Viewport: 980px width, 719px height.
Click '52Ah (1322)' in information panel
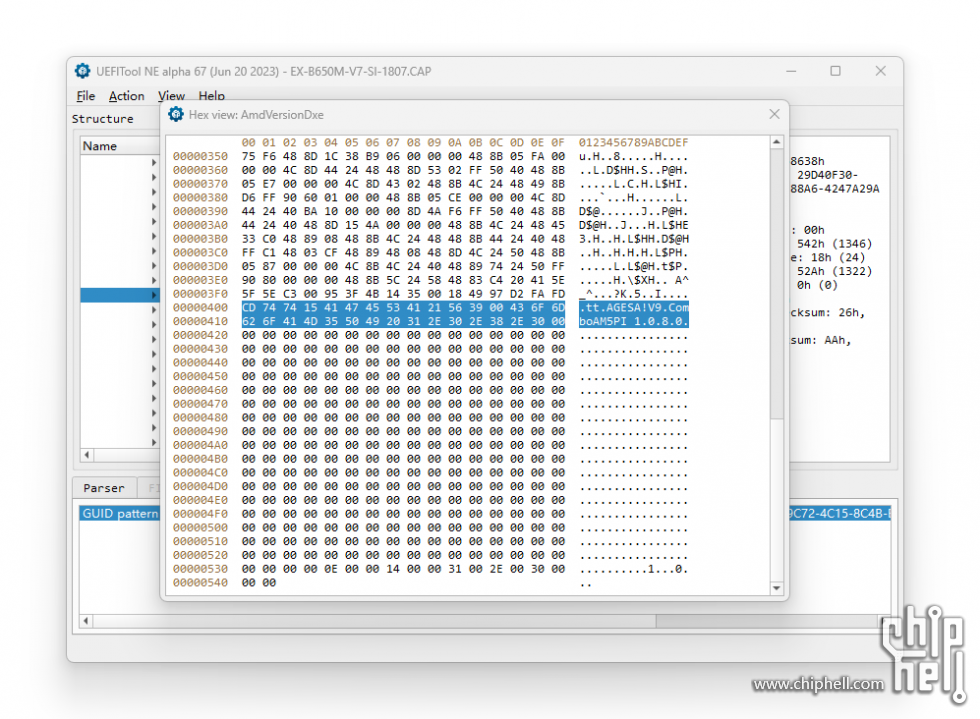point(834,271)
